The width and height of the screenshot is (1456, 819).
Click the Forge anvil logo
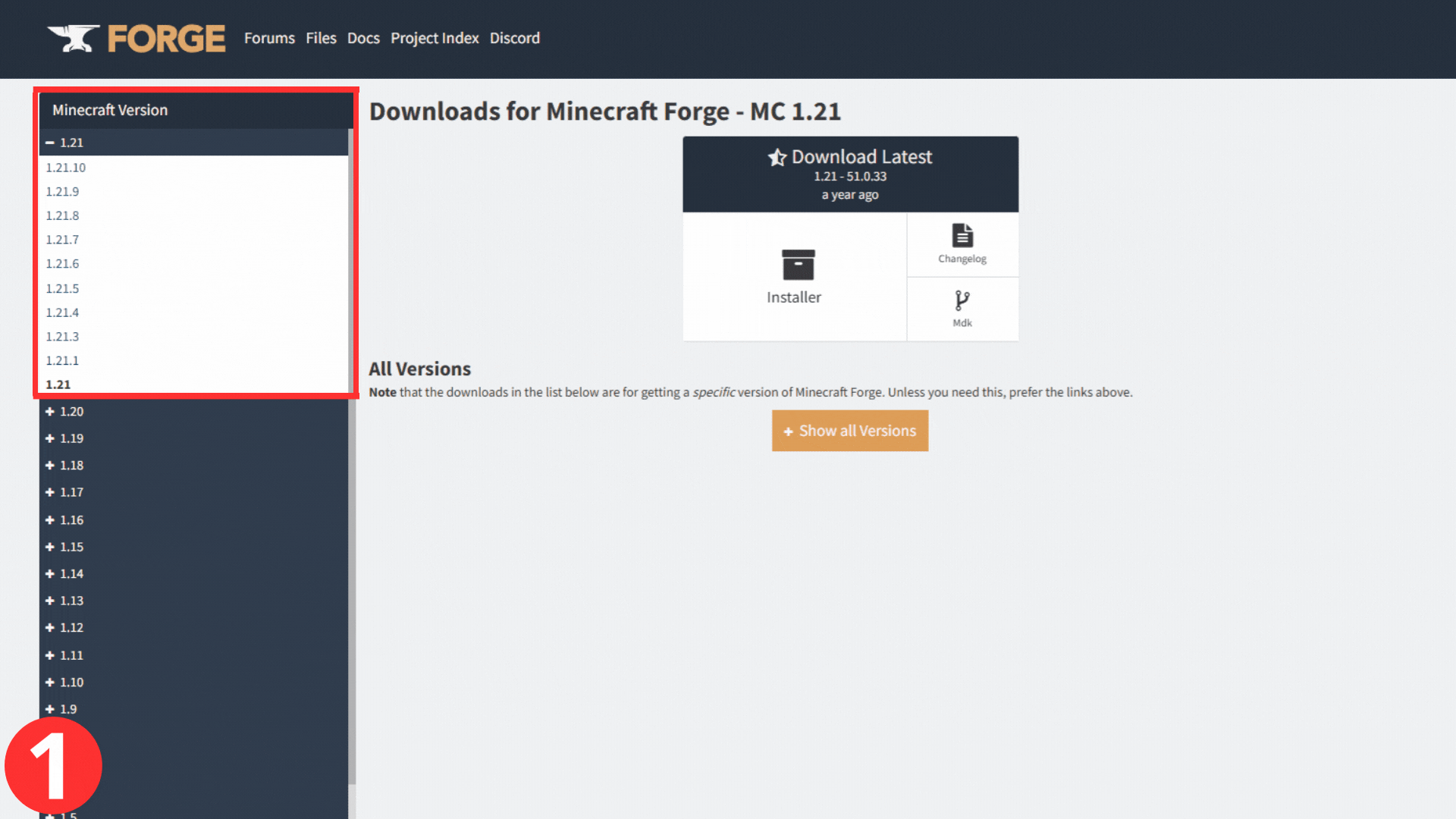(74, 38)
